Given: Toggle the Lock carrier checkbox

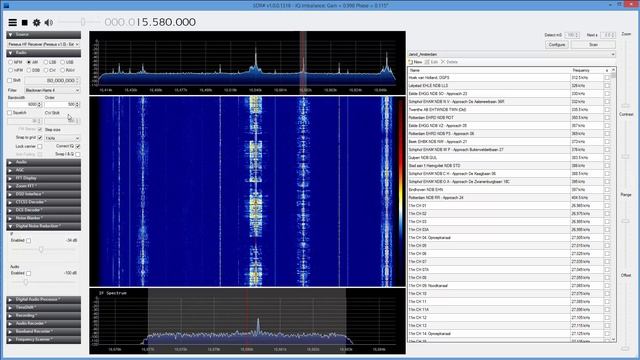Looking at the screenshot, I should (x=40, y=146).
